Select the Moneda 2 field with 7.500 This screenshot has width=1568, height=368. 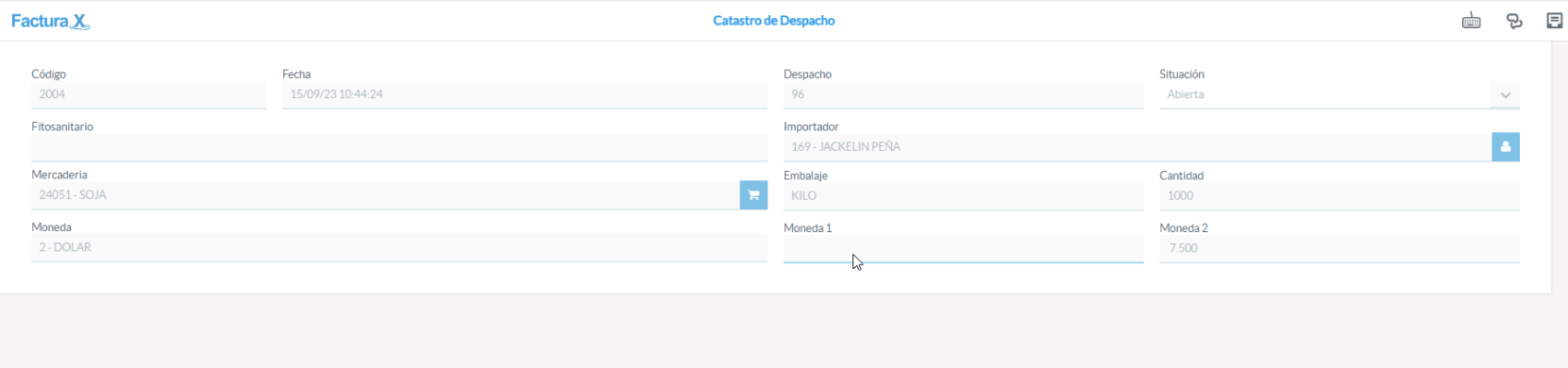1340,249
